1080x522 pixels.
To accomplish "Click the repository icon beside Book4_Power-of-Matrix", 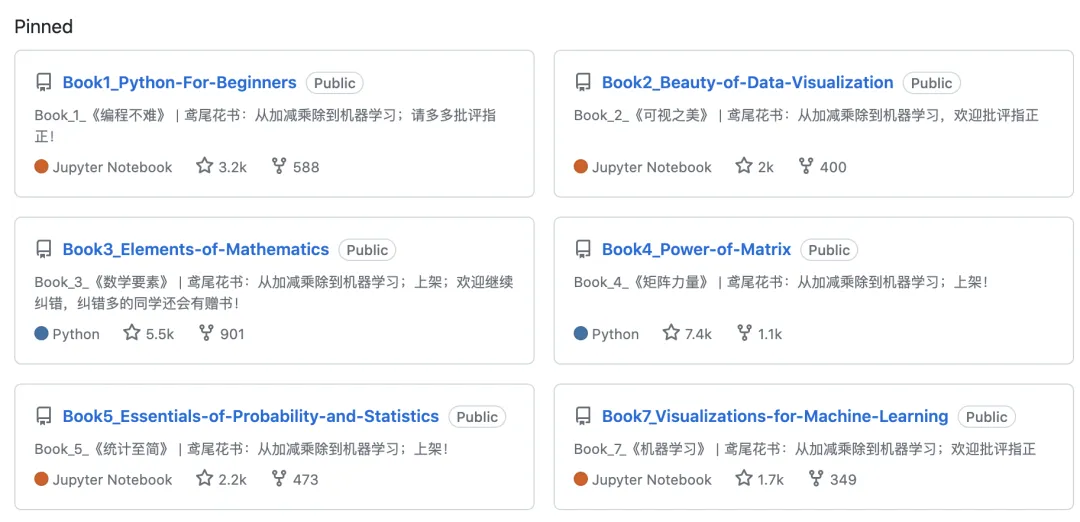I will tap(582, 250).
